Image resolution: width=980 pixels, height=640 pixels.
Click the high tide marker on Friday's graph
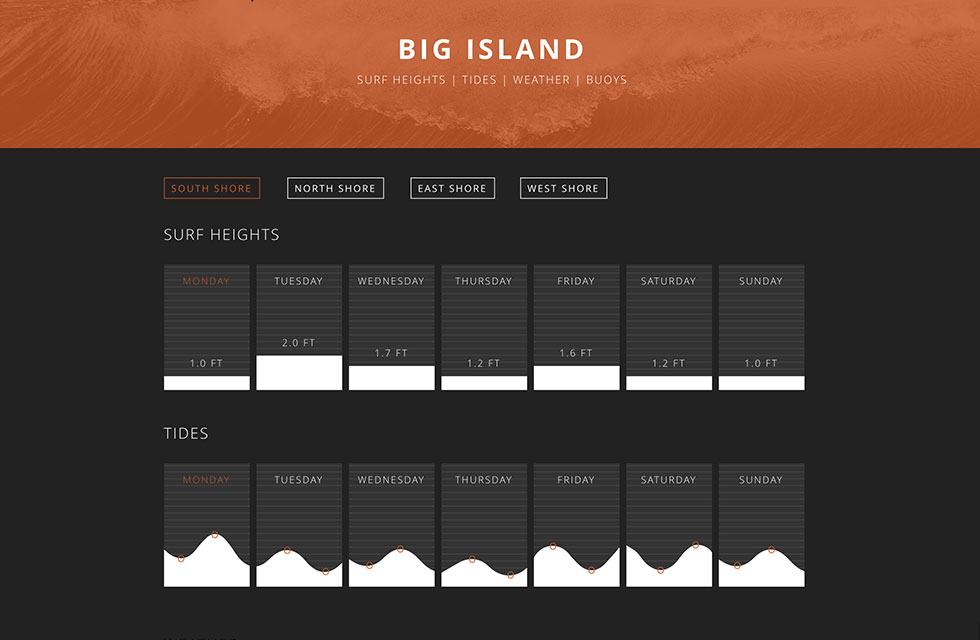[551, 544]
